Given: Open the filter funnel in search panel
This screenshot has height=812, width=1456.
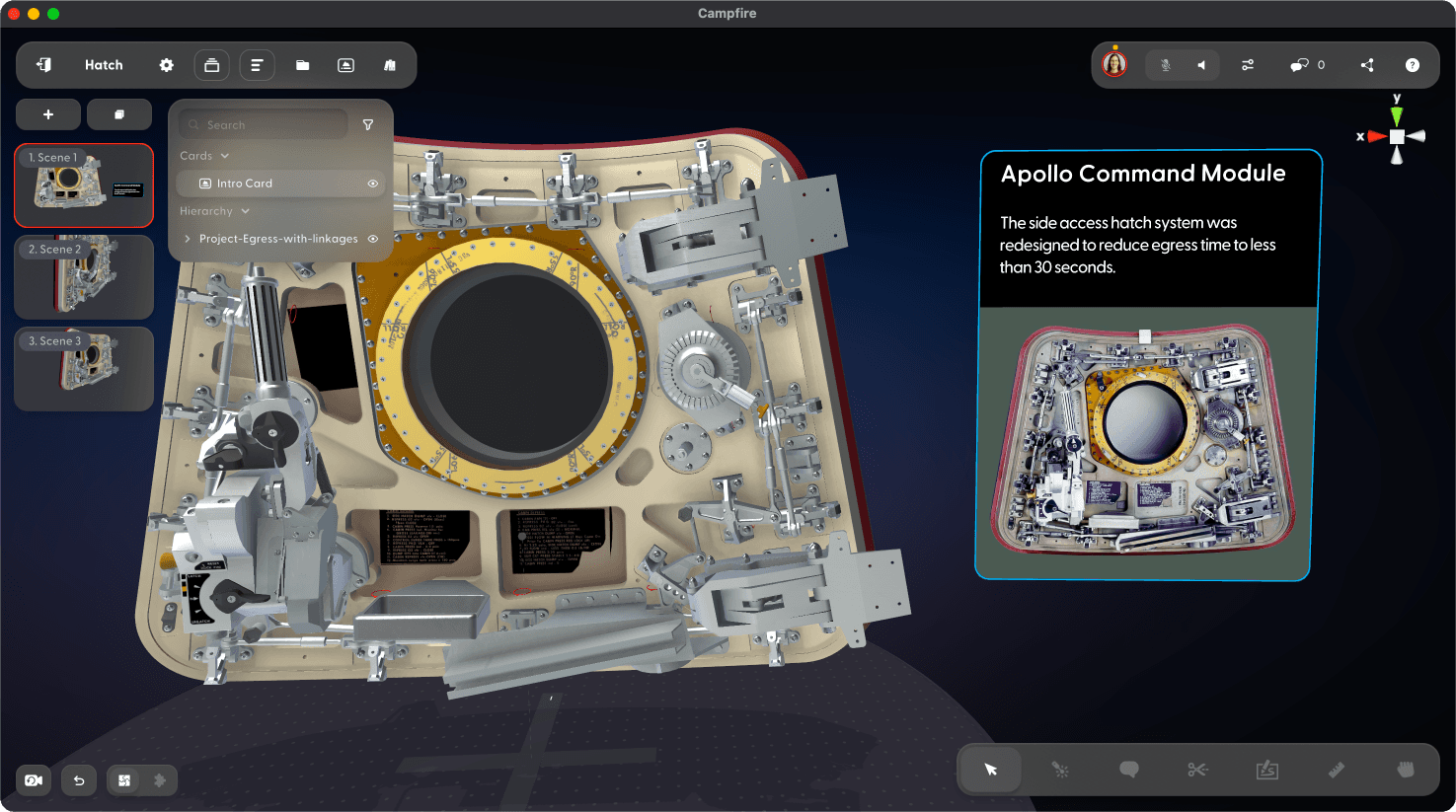Looking at the screenshot, I should click(x=368, y=125).
